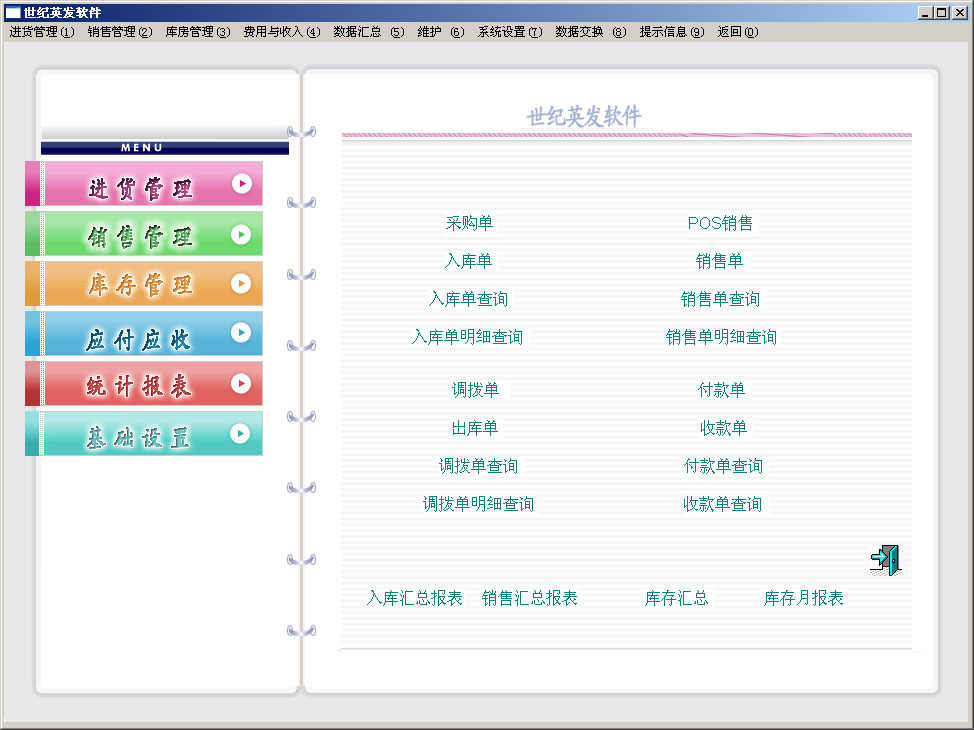
Task: Open 入库单明细查询 link
Action: coord(467,337)
